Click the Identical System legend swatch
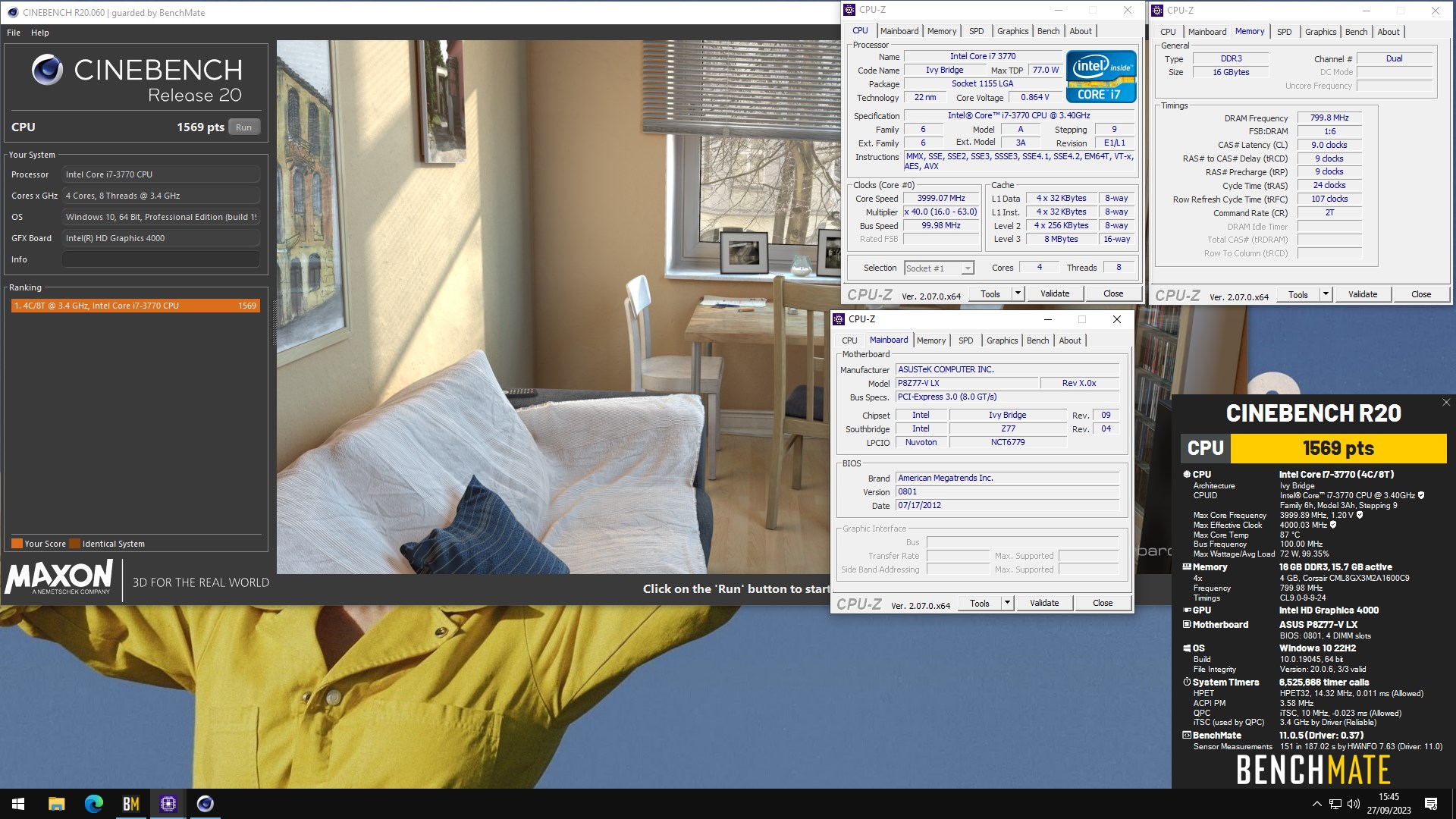This screenshot has width=1456, height=819. pos(74,544)
